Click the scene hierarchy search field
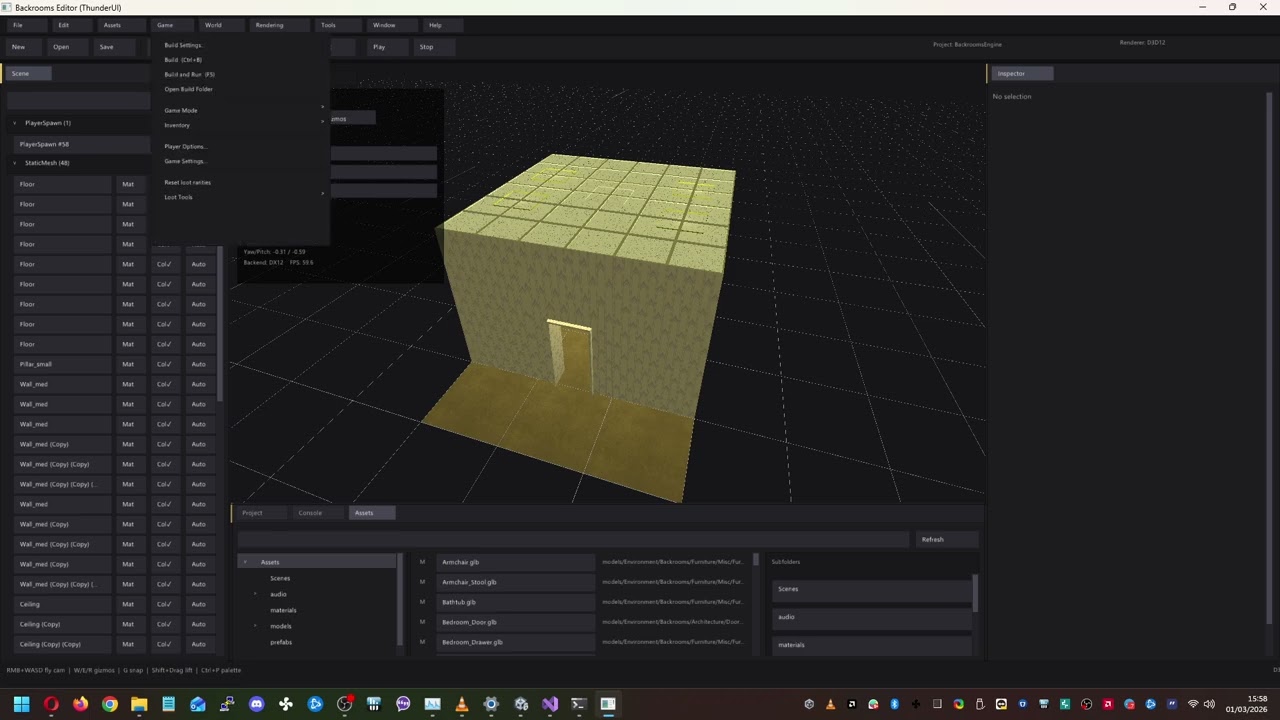 (79, 100)
